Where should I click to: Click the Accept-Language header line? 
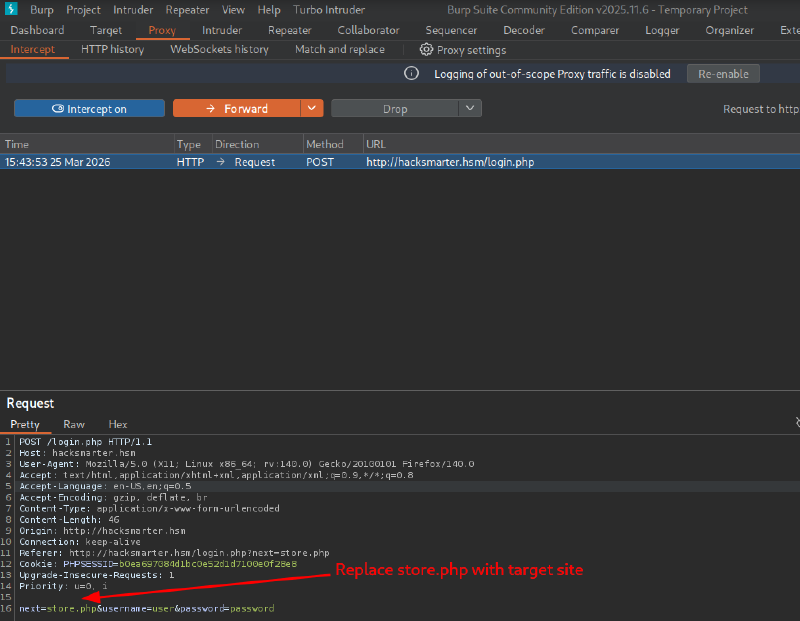(106, 486)
